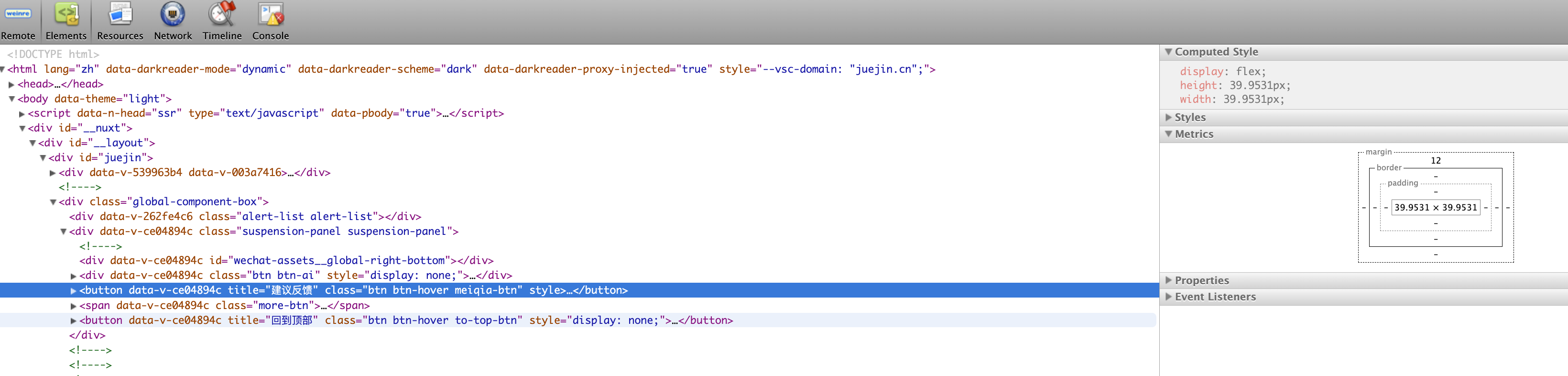The width and height of the screenshot is (1568, 376).
Task: Collapse the div id juejin node
Action: click(43, 158)
